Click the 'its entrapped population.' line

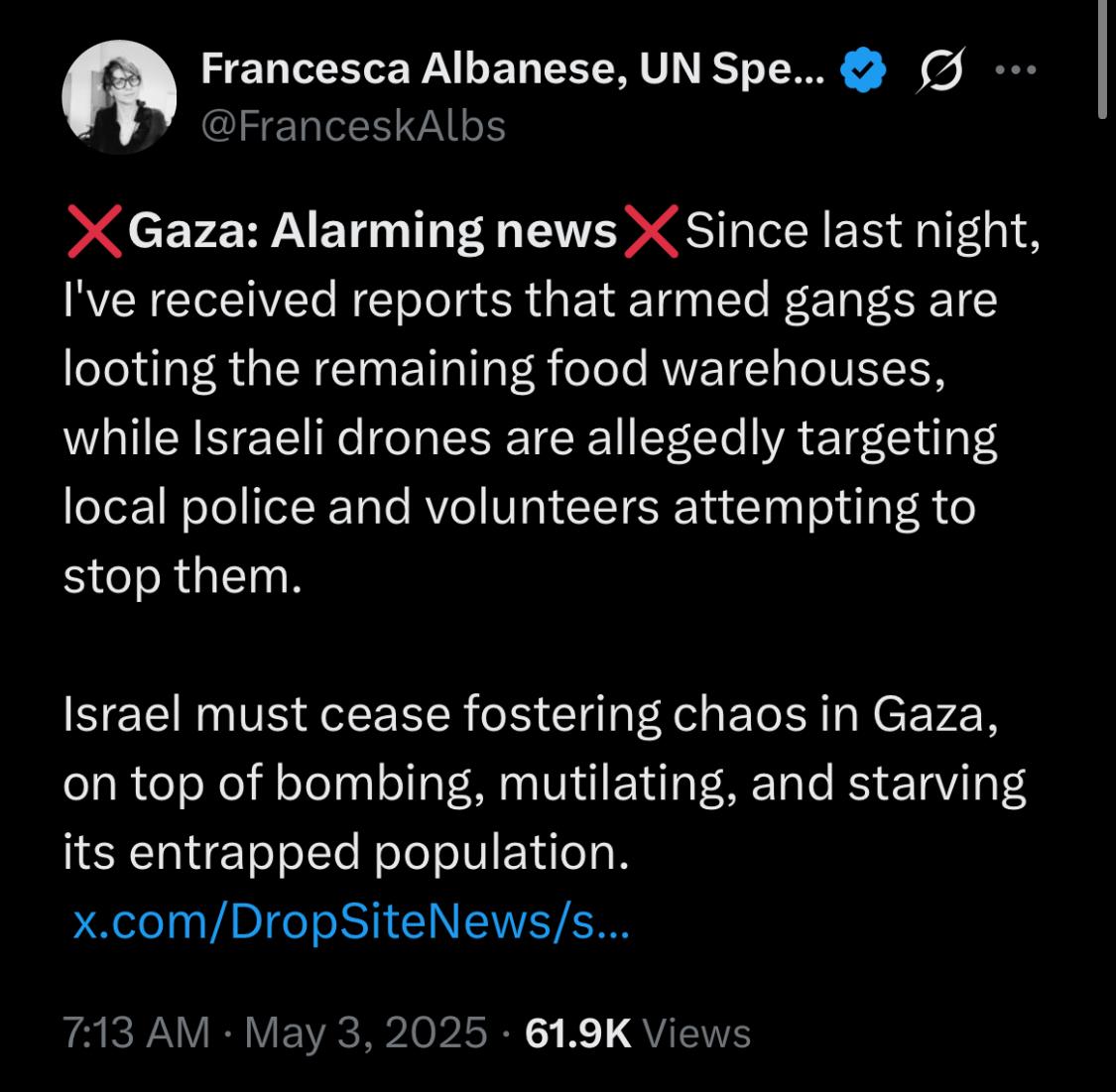pos(346,852)
